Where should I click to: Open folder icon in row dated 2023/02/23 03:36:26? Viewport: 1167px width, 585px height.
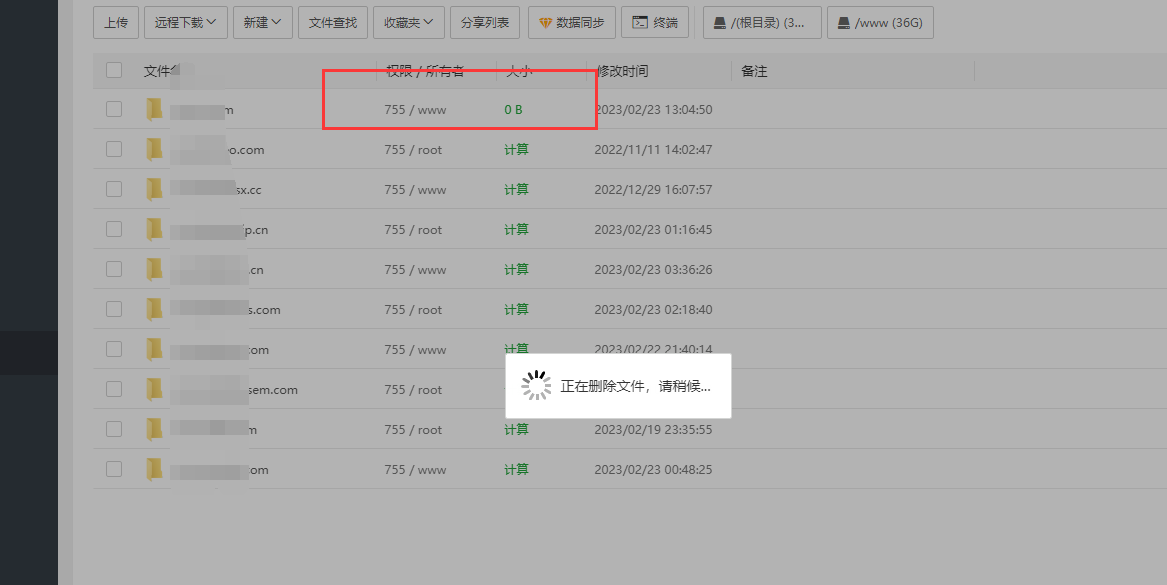click(x=154, y=269)
